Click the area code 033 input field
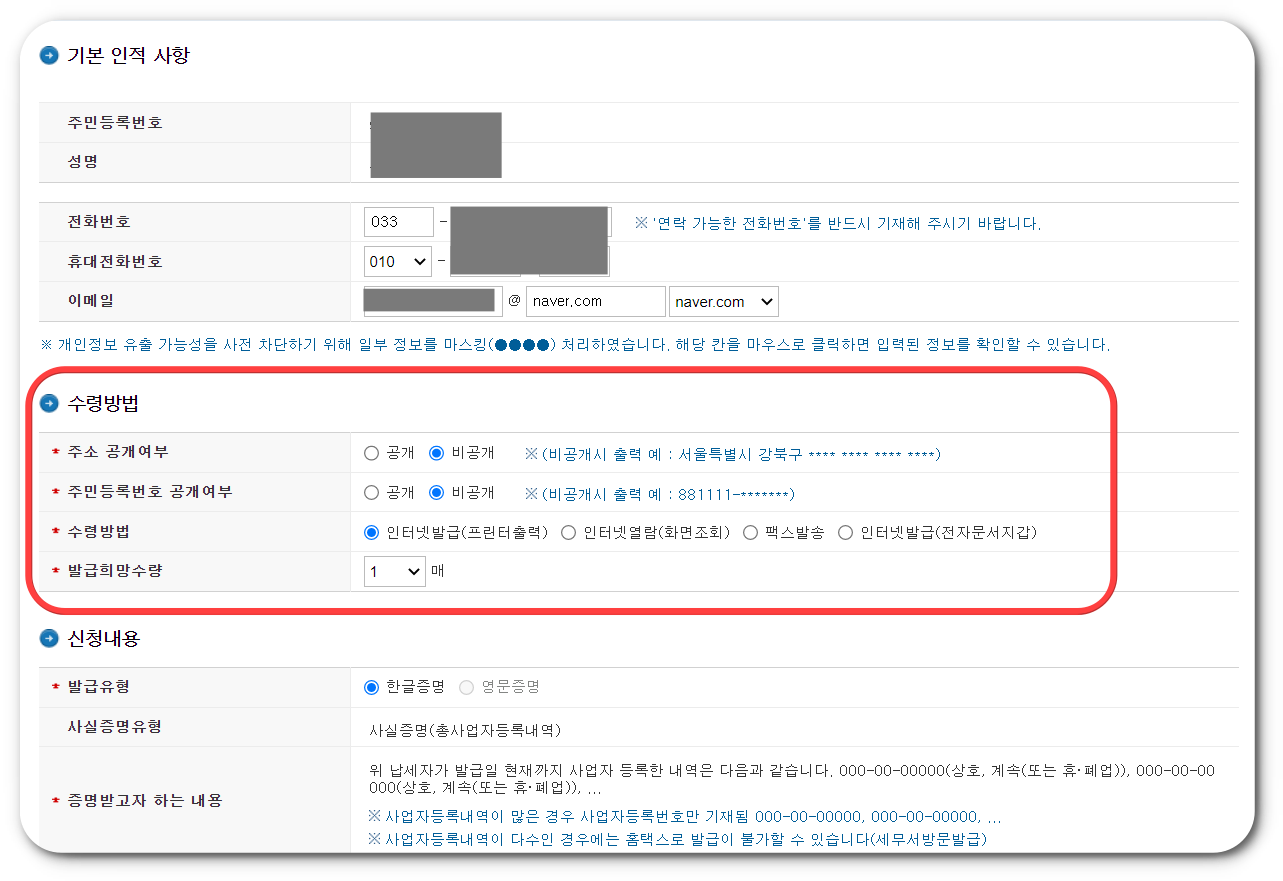This screenshot has width=1283, height=881. point(397,221)
